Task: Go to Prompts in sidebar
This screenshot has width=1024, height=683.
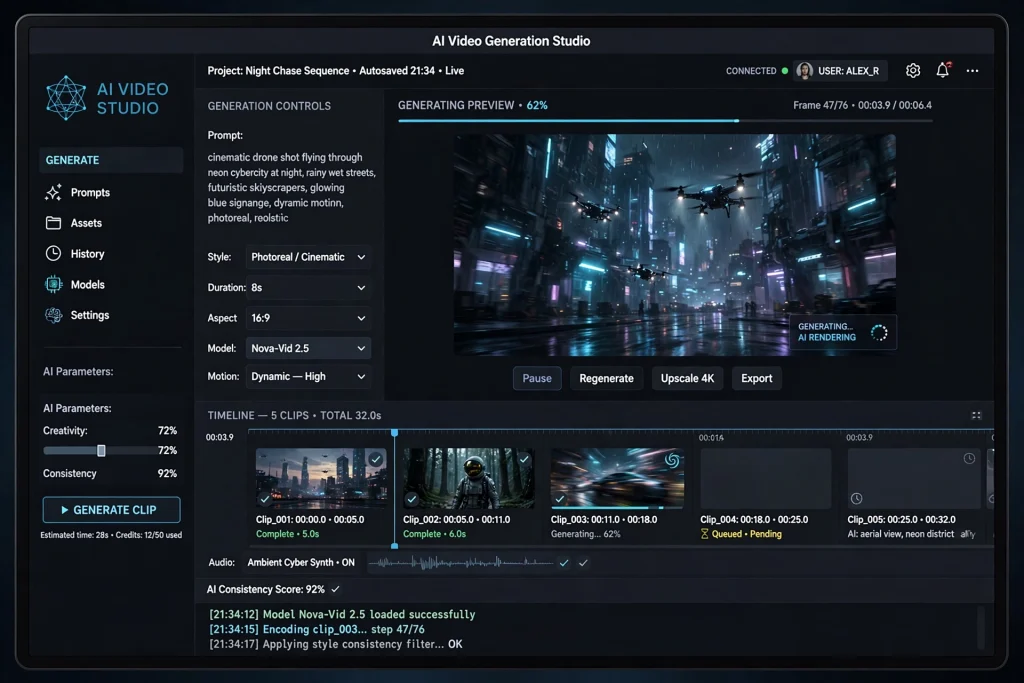Action: click(90, 193)
